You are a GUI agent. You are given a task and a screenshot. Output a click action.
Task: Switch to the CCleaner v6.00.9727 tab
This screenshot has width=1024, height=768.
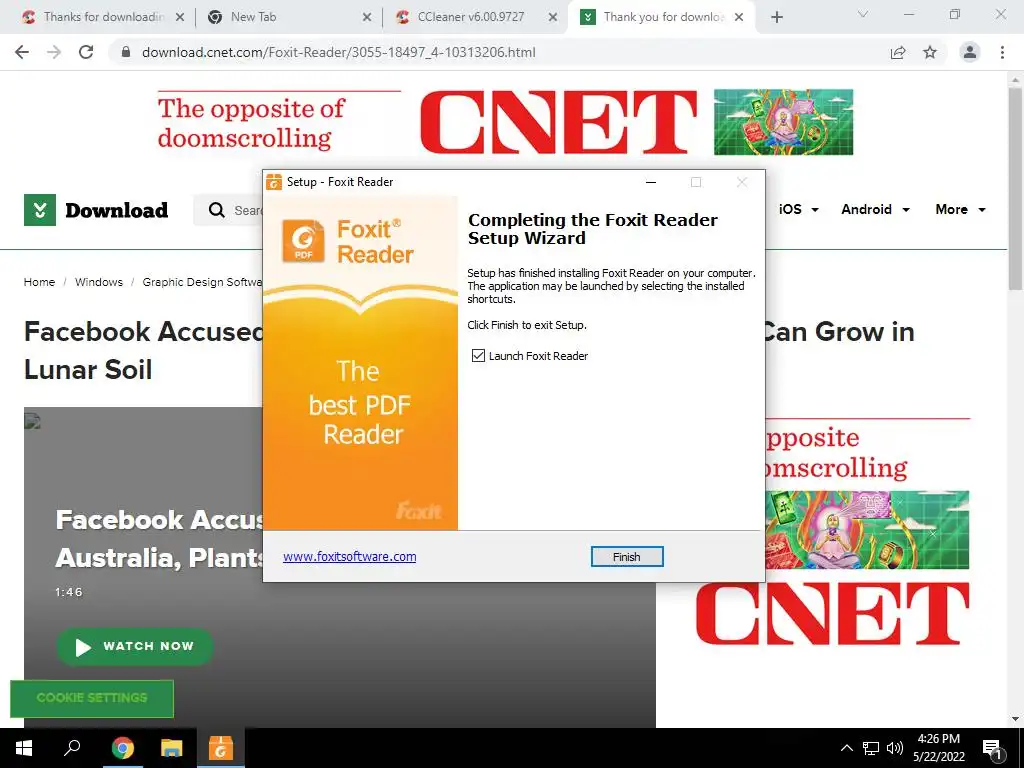point(471,17)
